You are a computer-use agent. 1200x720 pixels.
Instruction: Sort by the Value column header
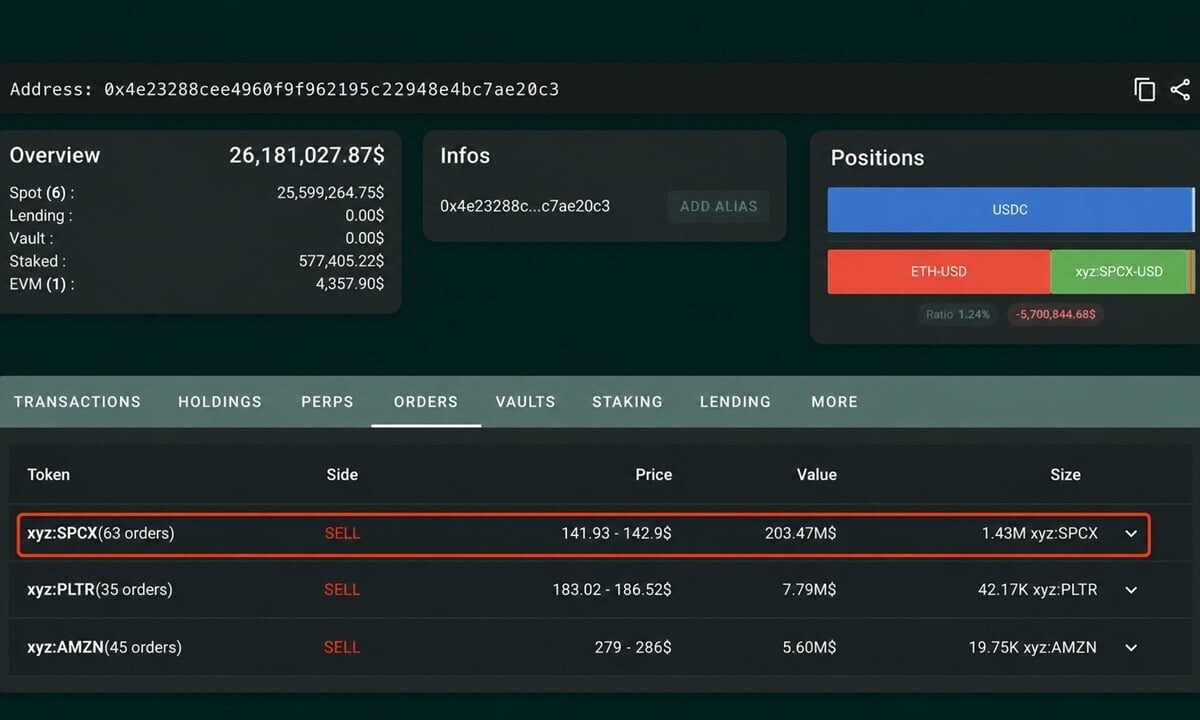point(816,475)
